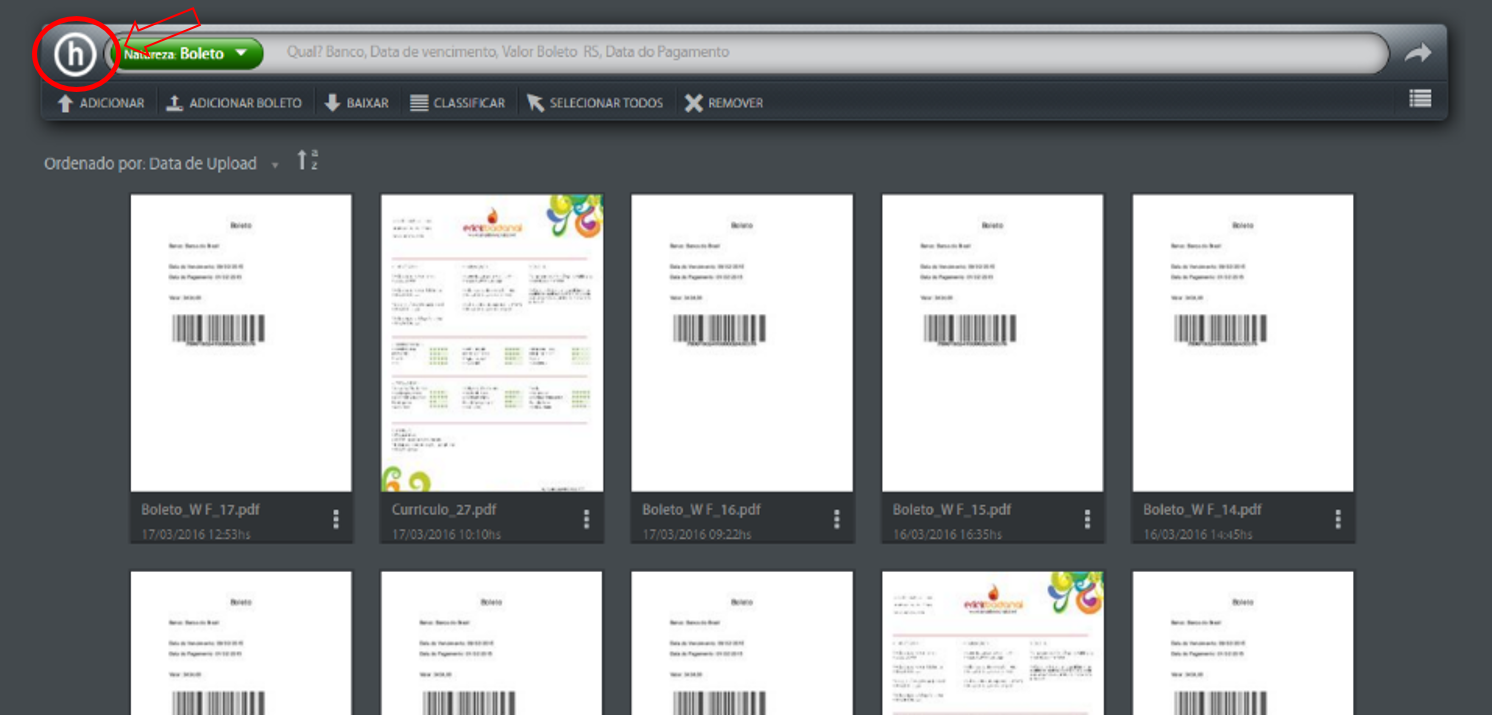Viewport: 1492px width, 715px height.
Task: Select ADICIONAR BOLETO in the toolbar
Action: (234, 103)
